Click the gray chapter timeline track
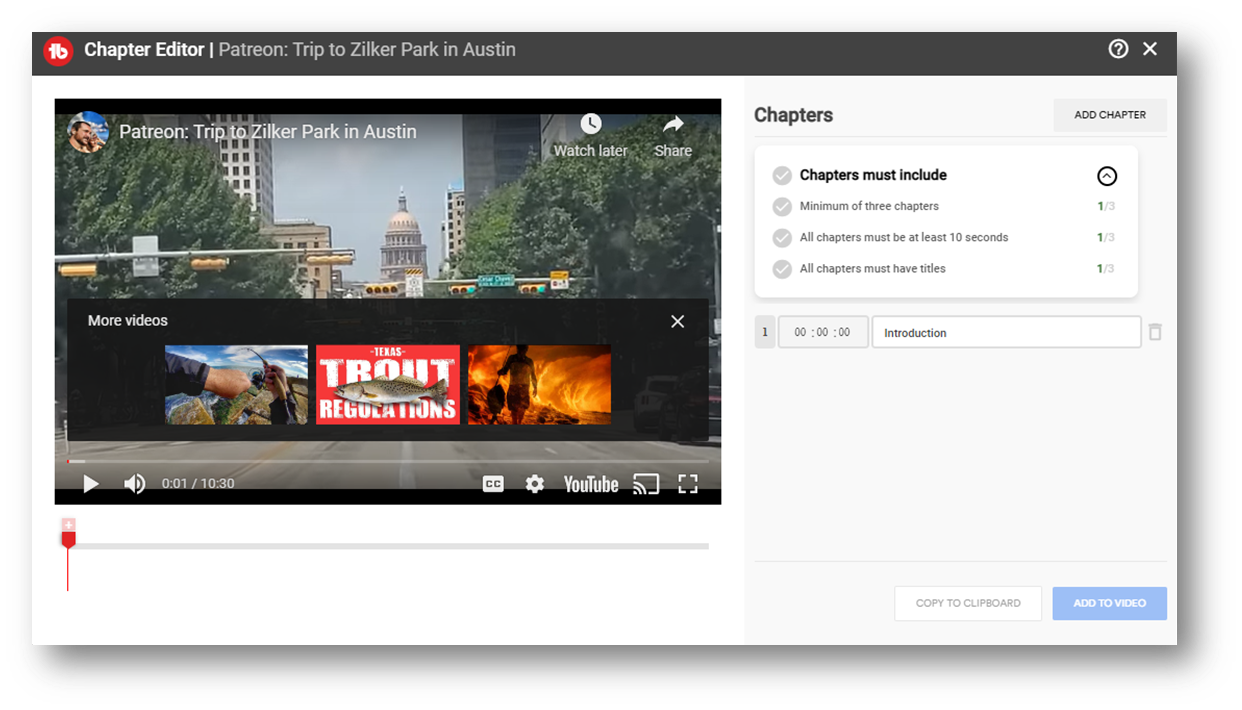1242x710 pixels. click(388, 546)
